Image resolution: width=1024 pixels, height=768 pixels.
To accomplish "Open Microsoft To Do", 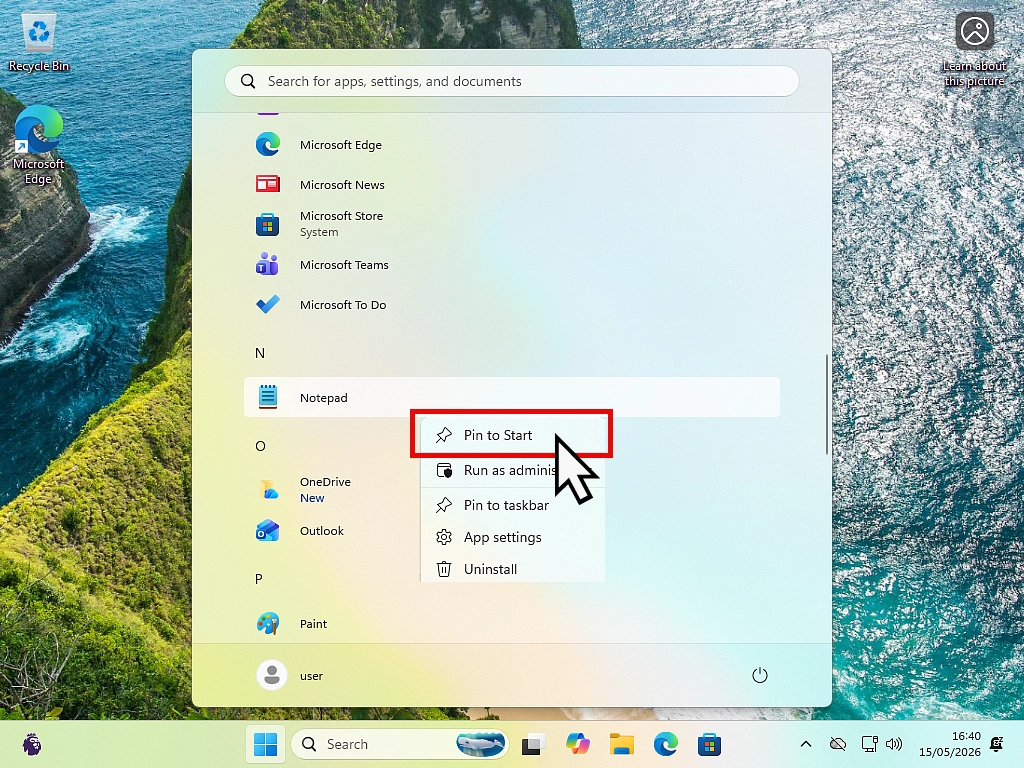I will click(511, 304).
